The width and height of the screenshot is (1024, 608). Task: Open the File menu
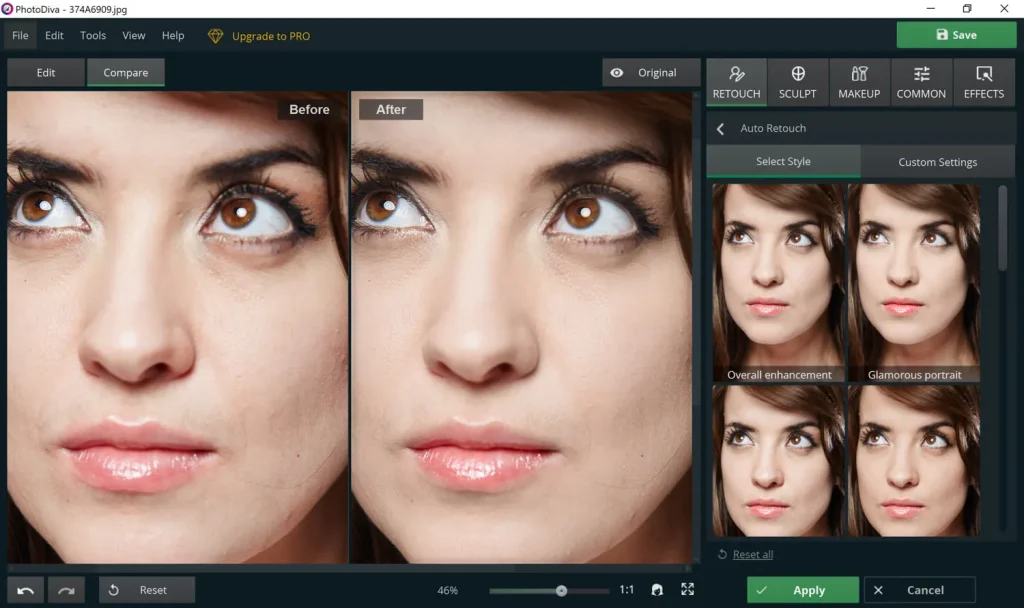(x=20, y=35)
